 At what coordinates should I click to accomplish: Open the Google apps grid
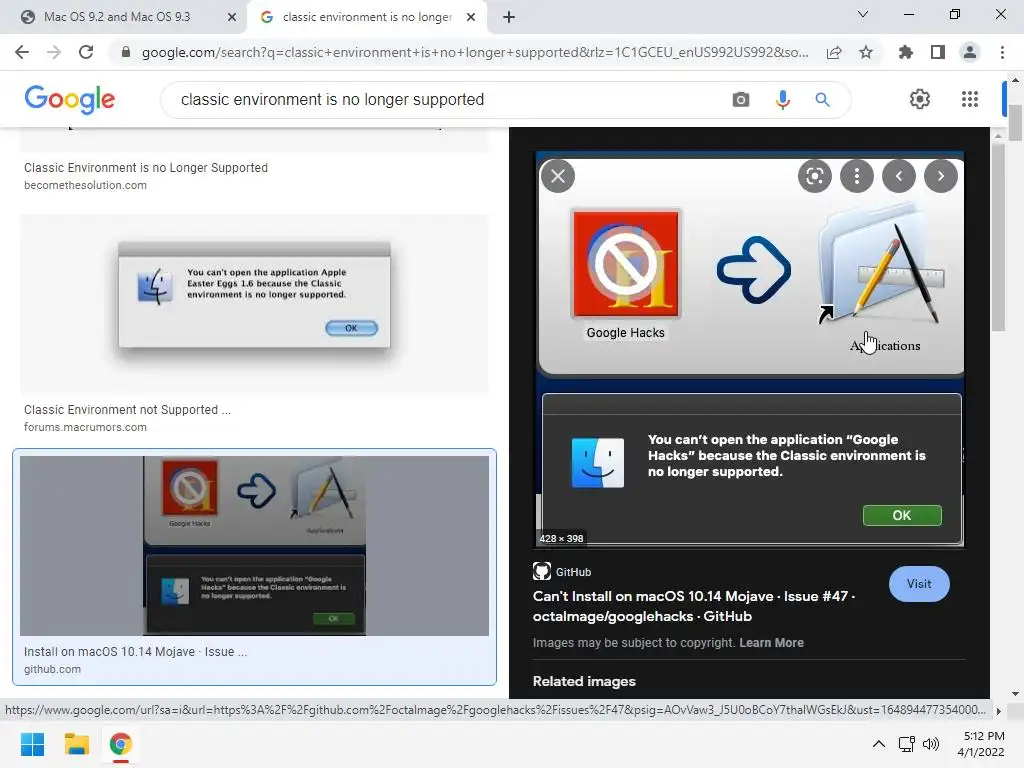click(x=970, y=99)
